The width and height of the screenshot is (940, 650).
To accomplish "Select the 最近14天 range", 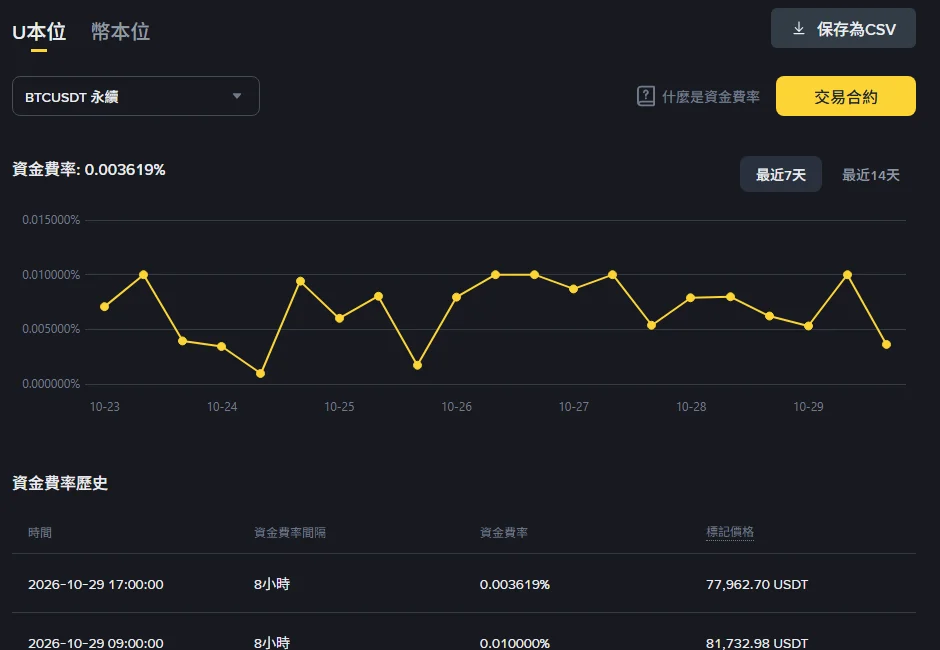I will coord(870,174).
